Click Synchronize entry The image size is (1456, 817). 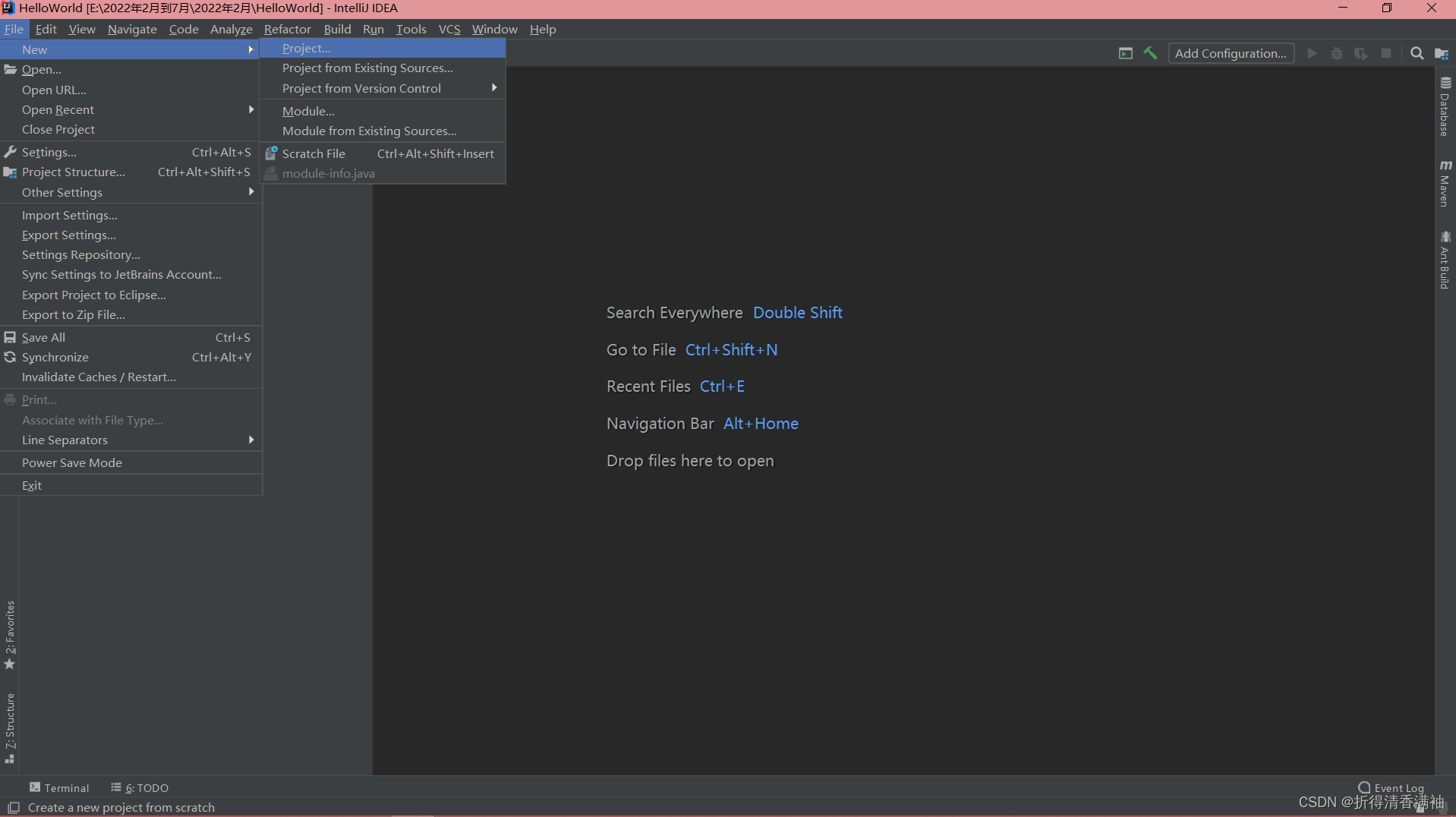coord(131,357)
